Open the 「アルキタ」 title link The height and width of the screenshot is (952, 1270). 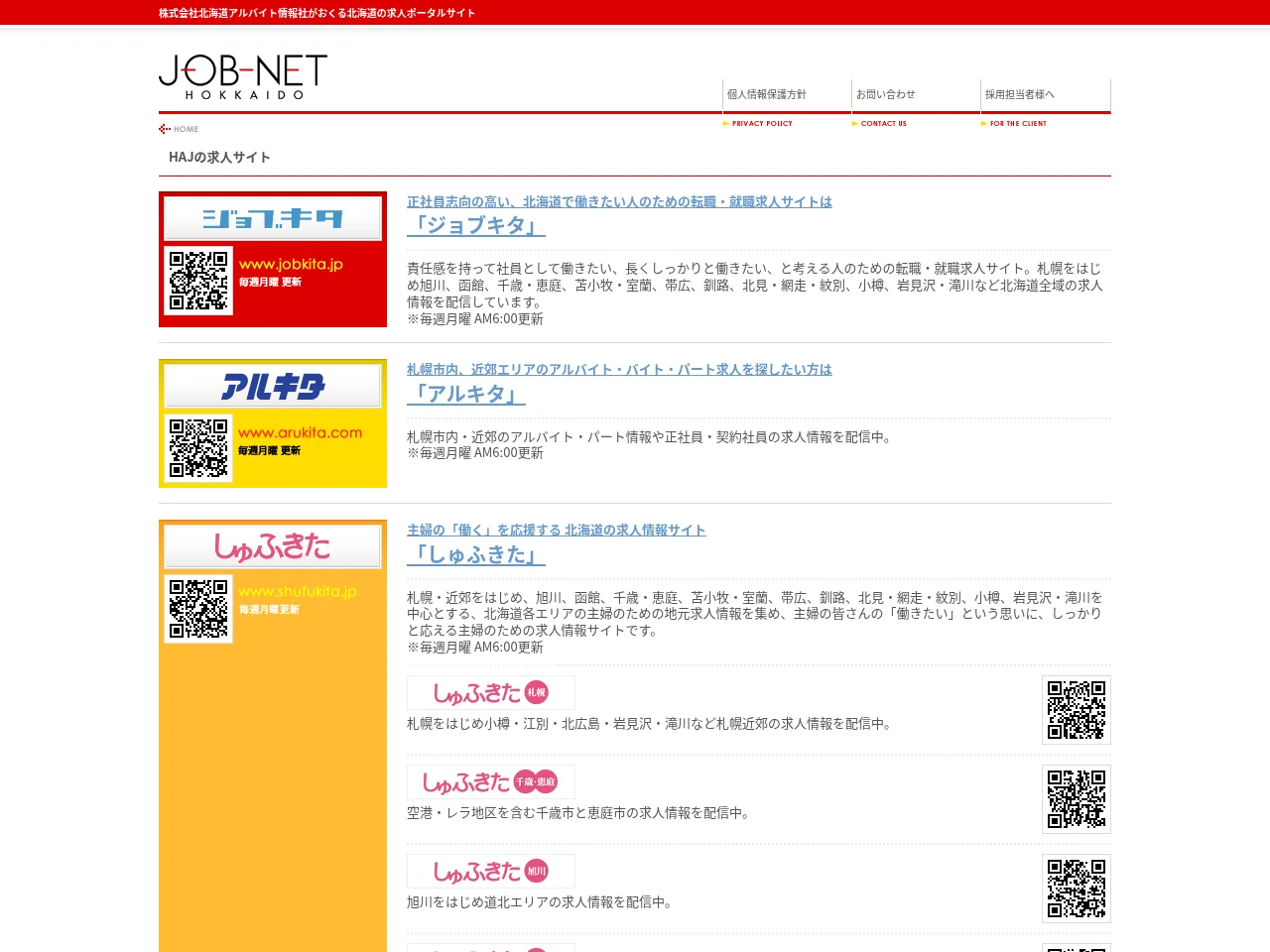click(x=466, y=394)
